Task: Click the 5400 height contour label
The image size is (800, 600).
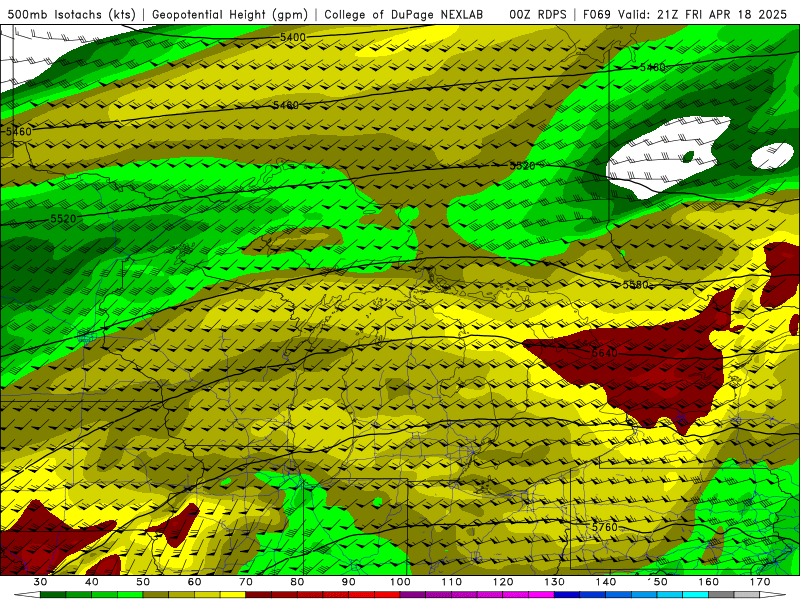Action: coord(293,37)
